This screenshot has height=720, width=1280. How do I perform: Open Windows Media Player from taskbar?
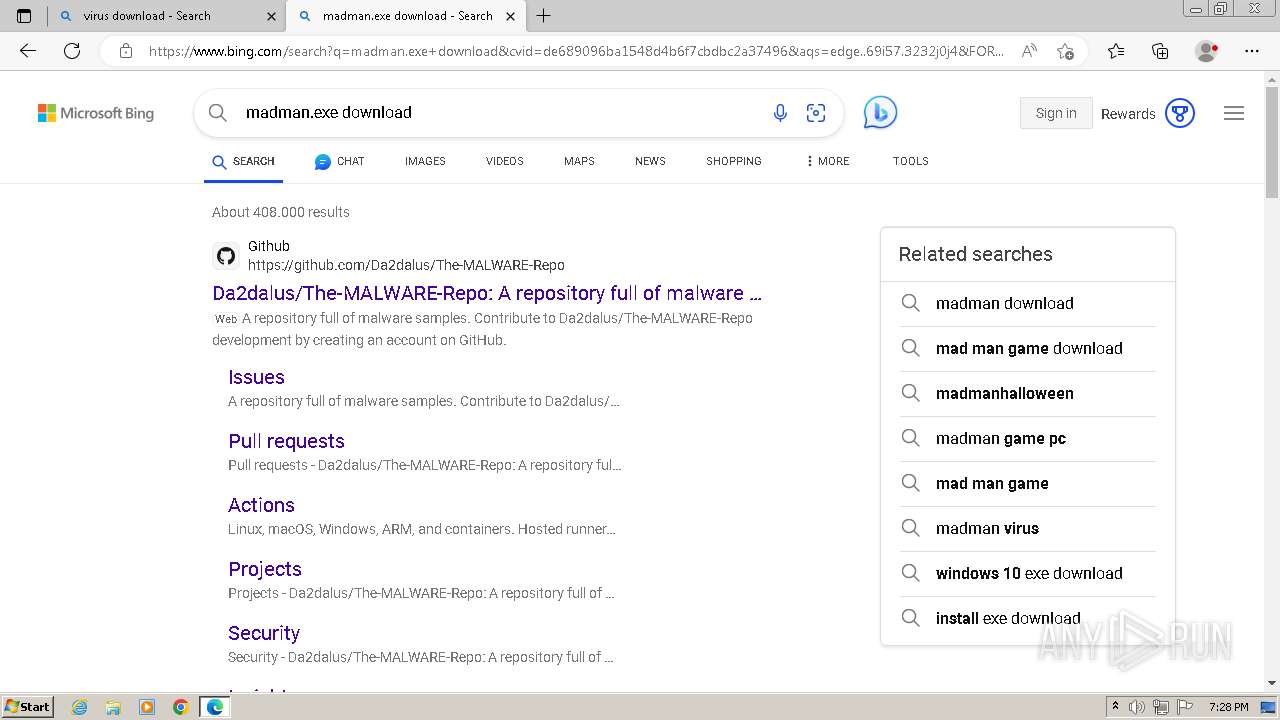[x=147, y=707]
